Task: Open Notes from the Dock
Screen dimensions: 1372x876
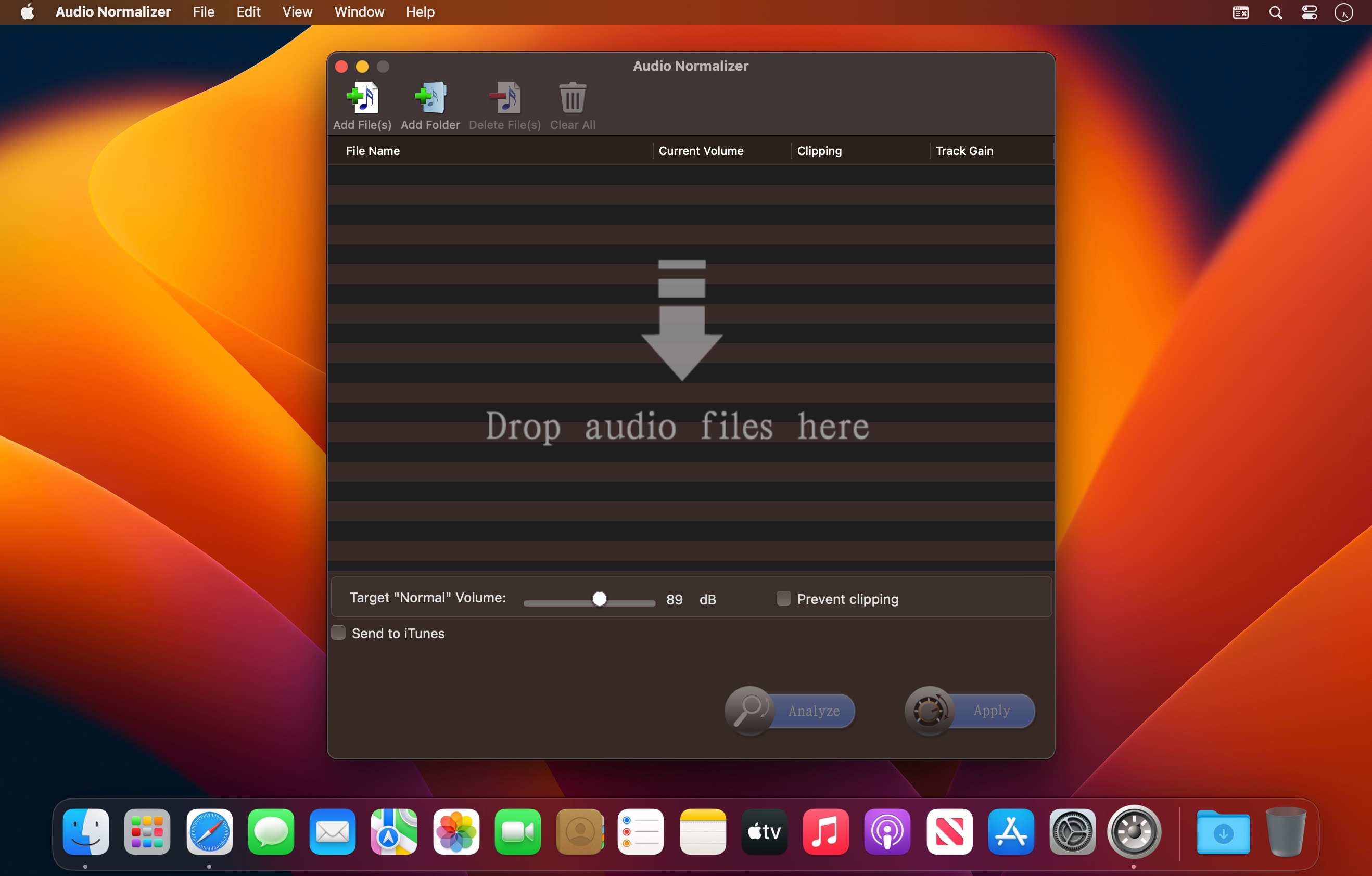Action: point(703,831)
